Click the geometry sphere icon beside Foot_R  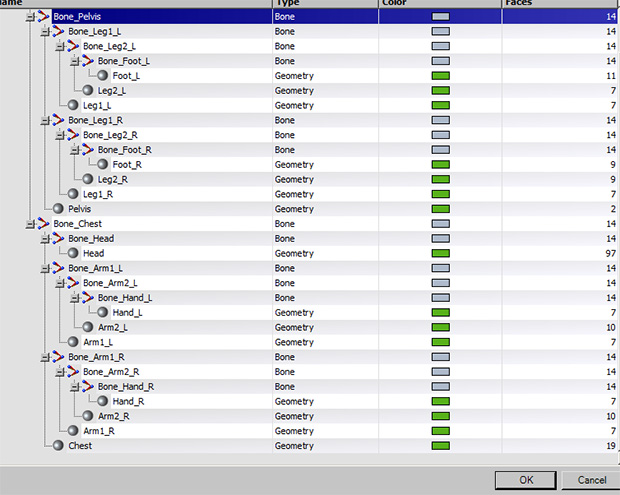[103, 164]
